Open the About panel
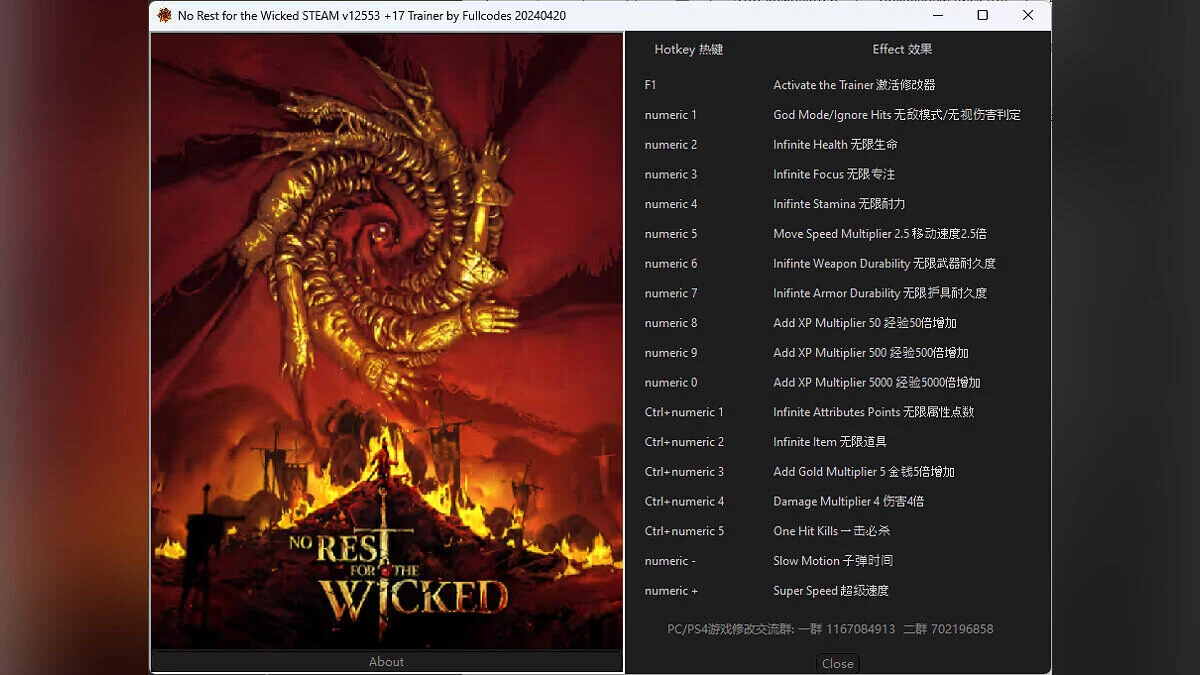 point(386,661)
